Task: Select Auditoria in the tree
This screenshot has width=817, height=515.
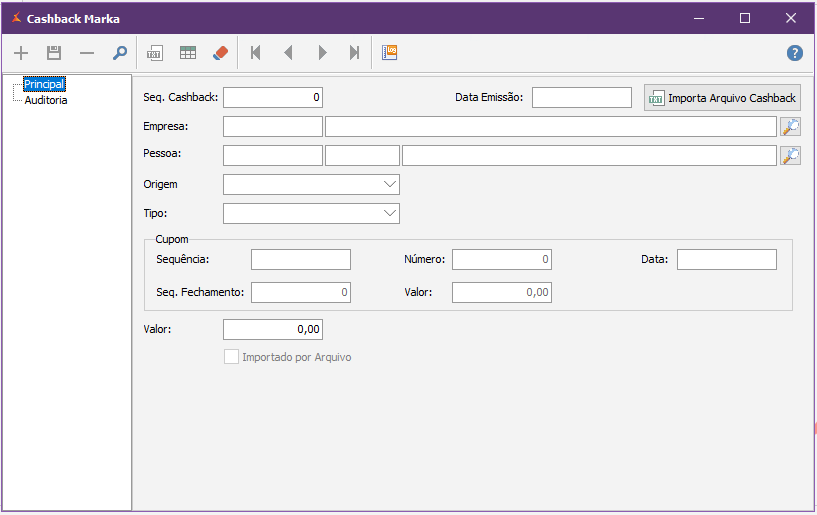Action: (46, 100)
